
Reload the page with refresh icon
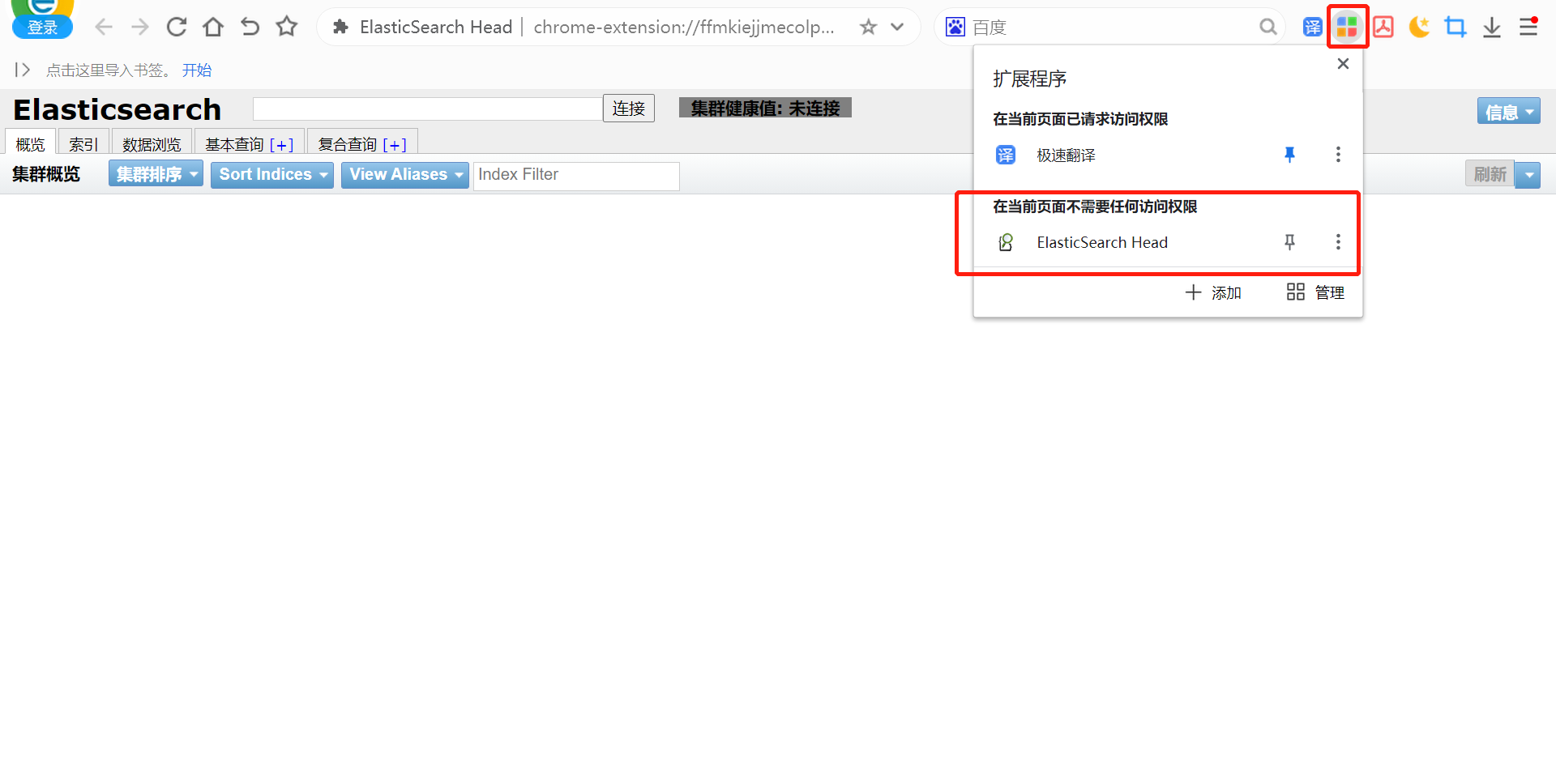point(177,28)
